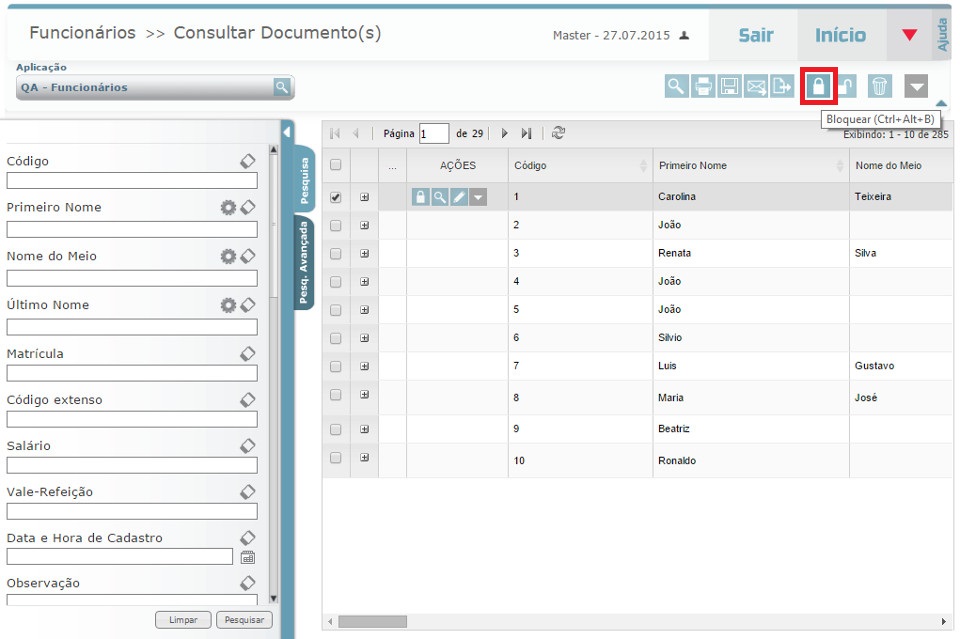Click the trash delete icon in toolbar

878,86
